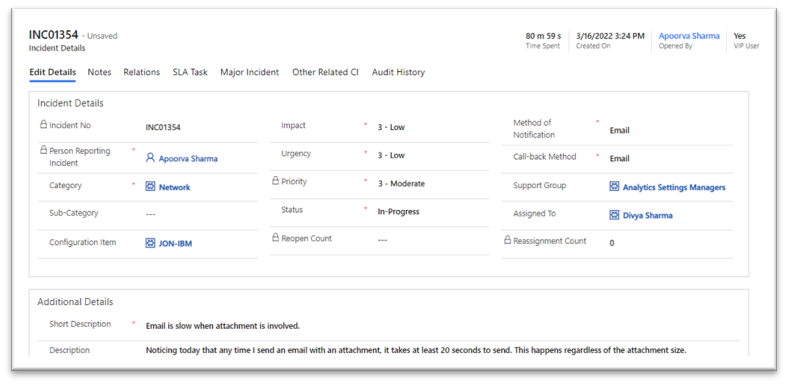Open the Apoorva Sharma Opened By link
788x385 pixels.
[689, 36]
